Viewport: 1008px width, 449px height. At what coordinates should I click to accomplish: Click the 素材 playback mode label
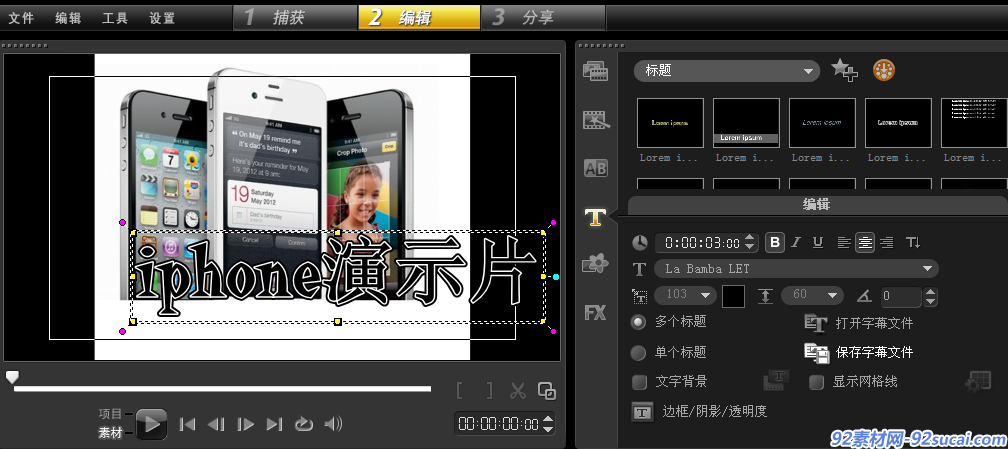tap(110, 433)
